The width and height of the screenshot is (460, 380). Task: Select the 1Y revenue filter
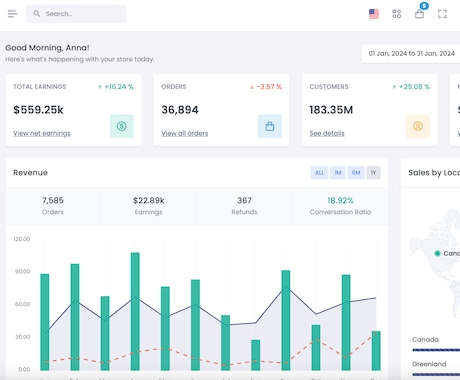(x=373, y=173)
